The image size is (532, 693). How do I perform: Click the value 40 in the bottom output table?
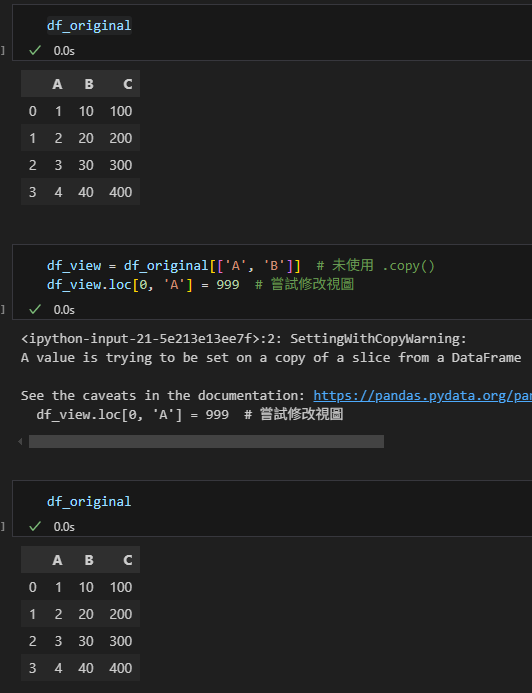pyautogui.click(x=86, y=668)
